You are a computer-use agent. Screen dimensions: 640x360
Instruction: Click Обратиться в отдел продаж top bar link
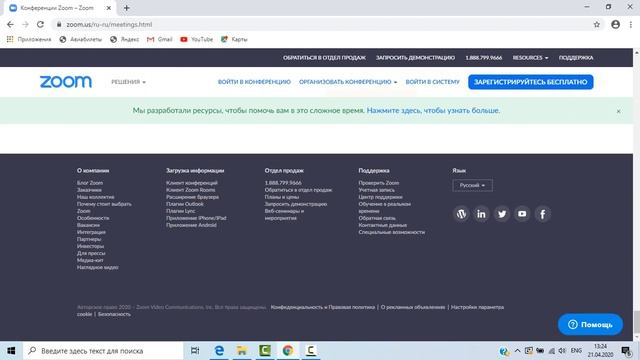click(x=324, y=58)
